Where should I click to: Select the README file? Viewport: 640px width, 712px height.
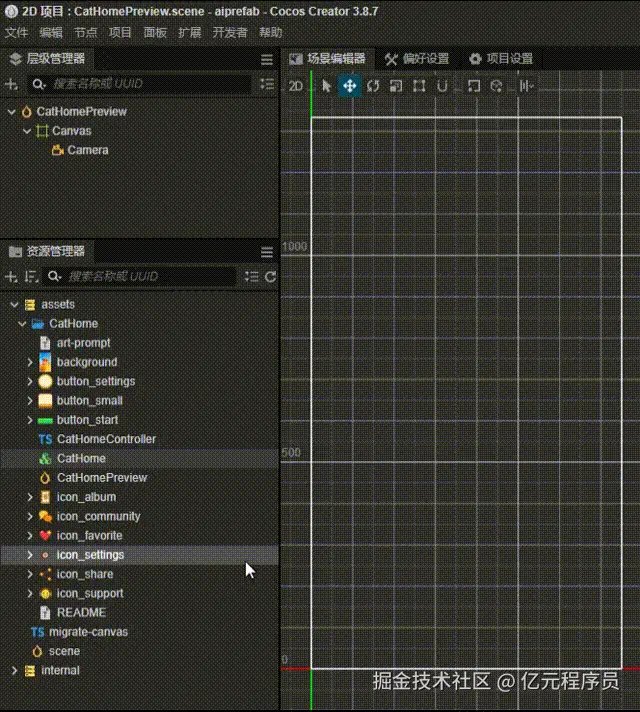(x=81, y=613)
